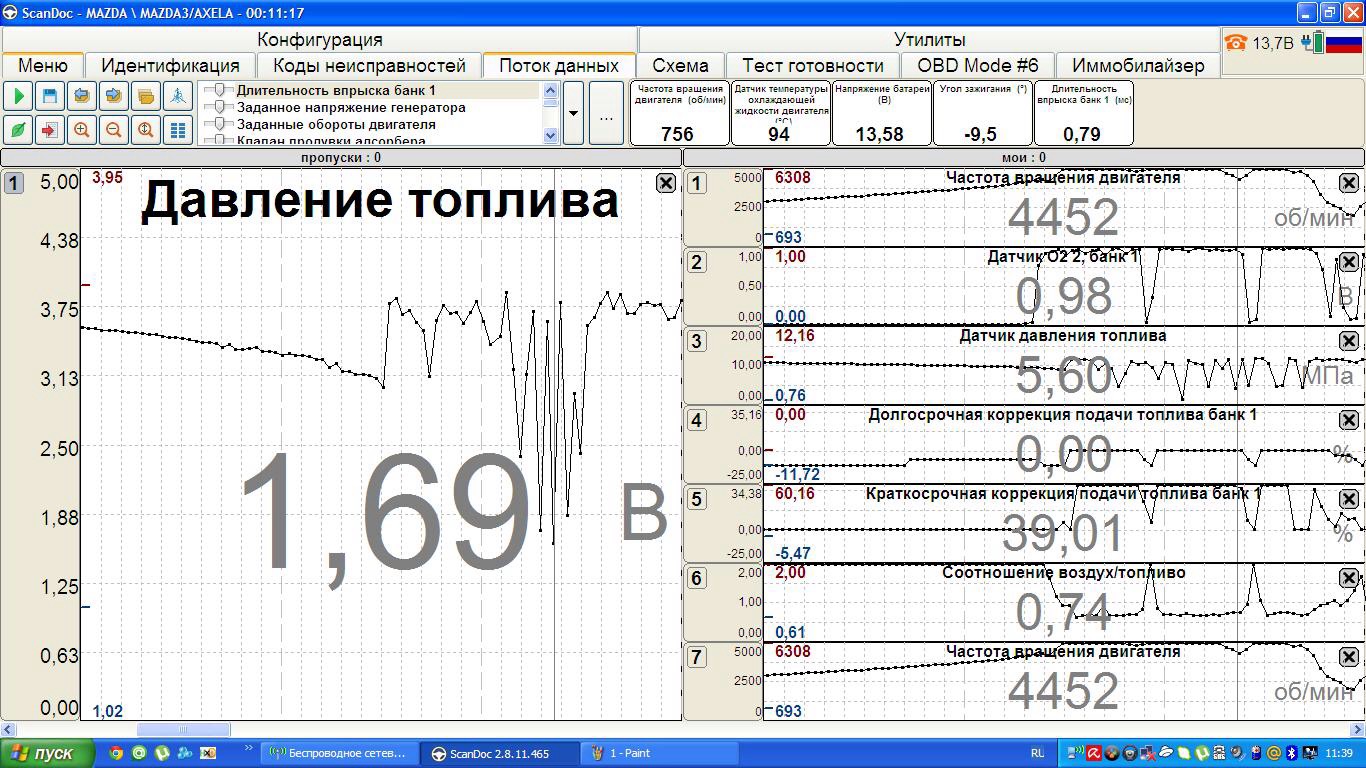Switch to the Схема tab
The width and height of the screenshot is (1366, 768).
point(680,65)
